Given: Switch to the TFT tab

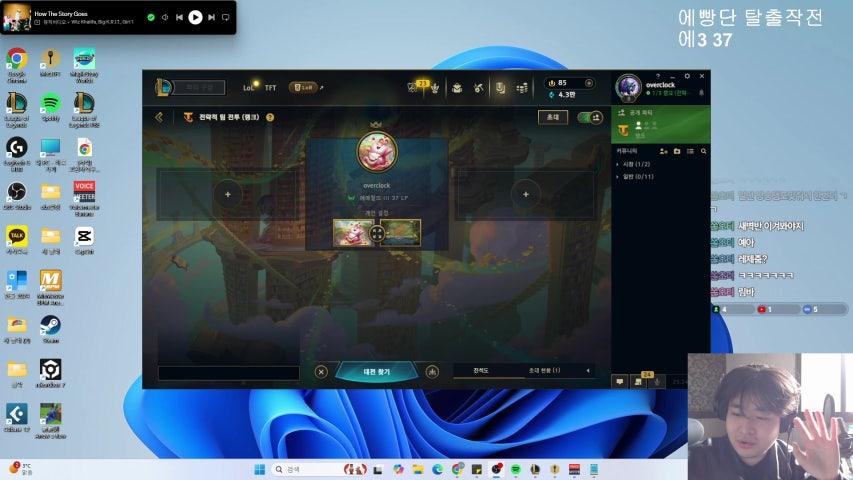Looking at the screenshot, I should 270,88.
